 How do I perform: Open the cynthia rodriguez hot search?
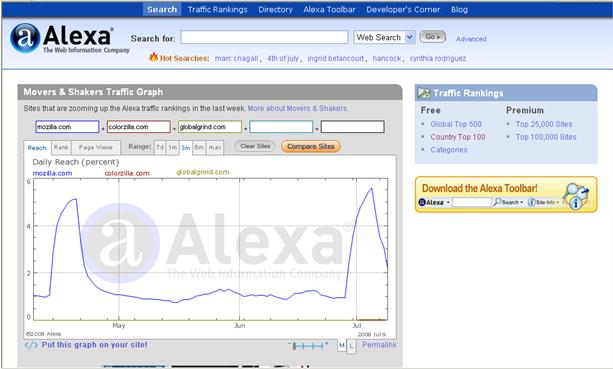pos(438,59)
